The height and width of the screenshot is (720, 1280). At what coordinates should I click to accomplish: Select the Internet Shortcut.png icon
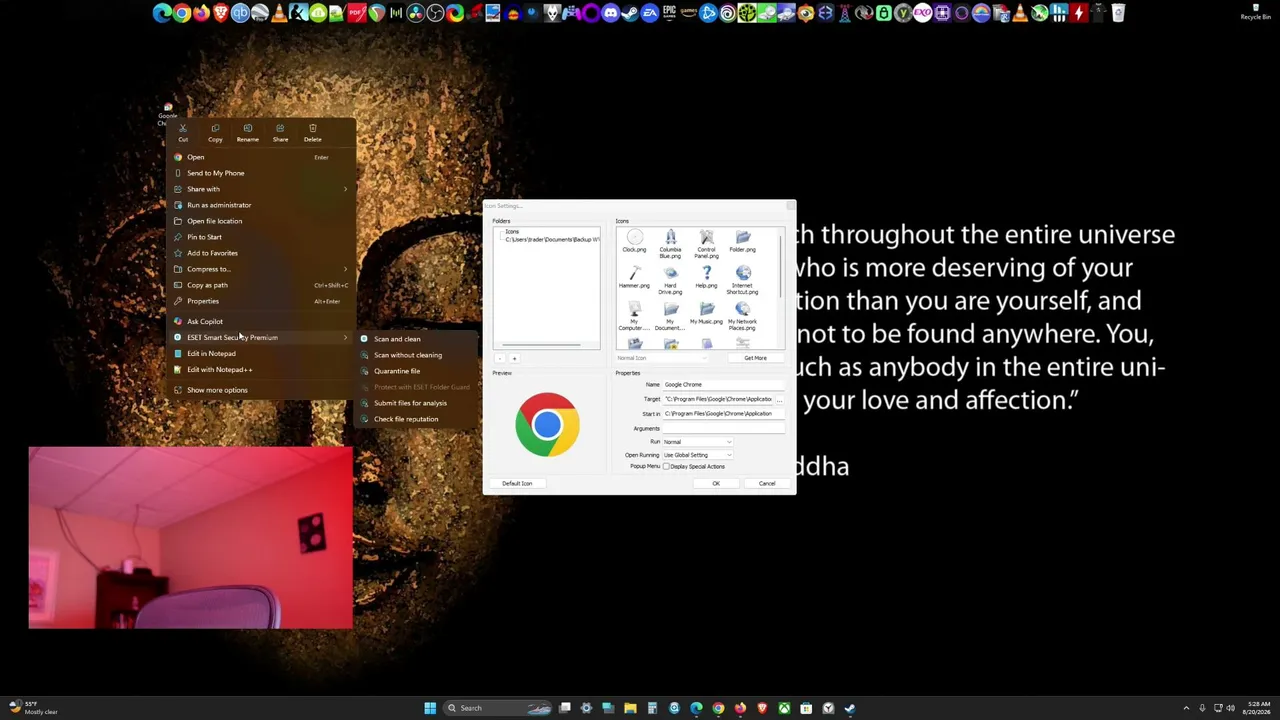coord(742,280)
